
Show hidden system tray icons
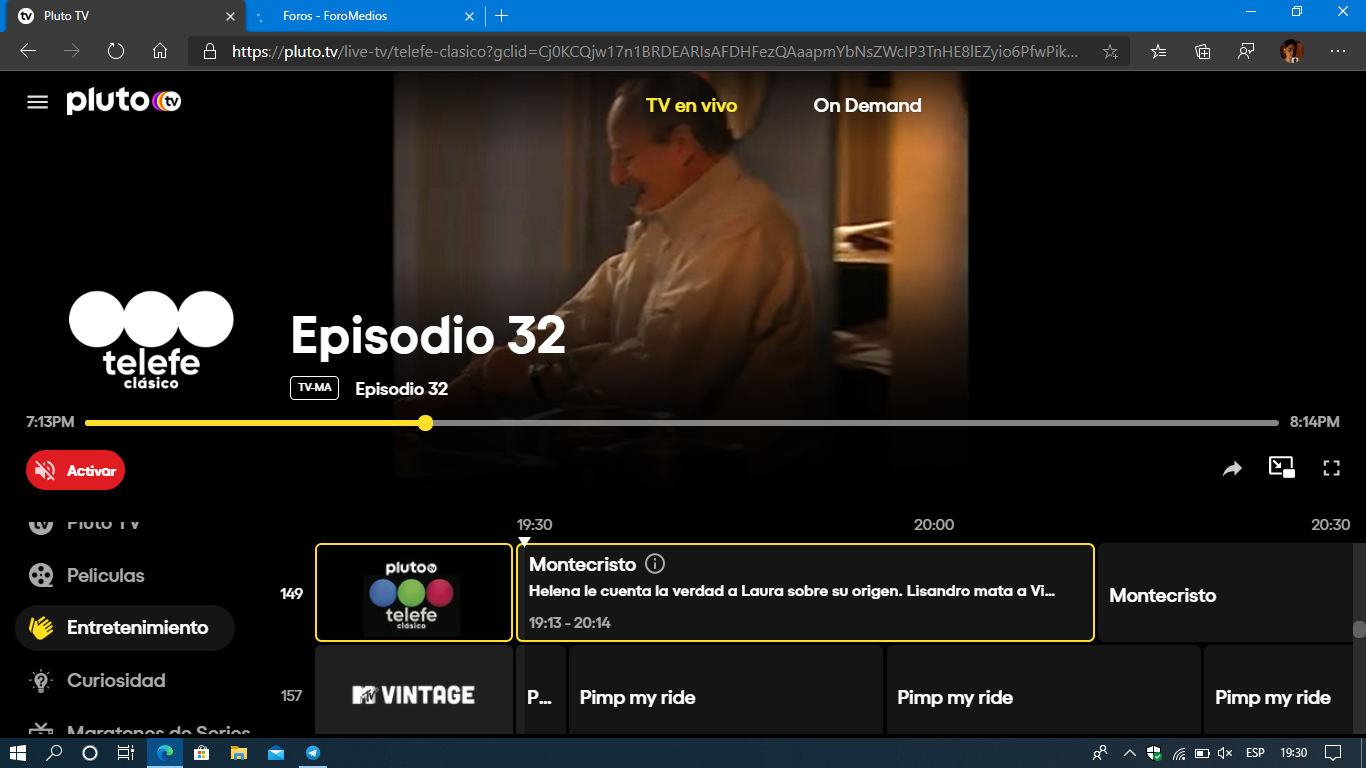click(1130, 753)
